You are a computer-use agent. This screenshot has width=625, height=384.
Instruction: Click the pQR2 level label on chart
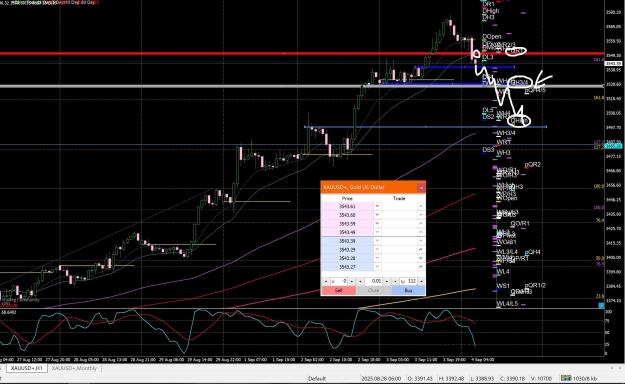(533, 165)
